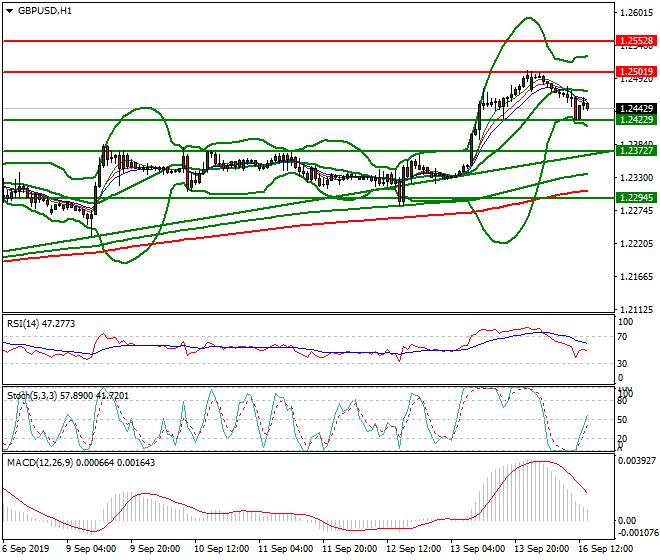Select the 11 Sep 04:00 time axis label

(x=285, y=549)
